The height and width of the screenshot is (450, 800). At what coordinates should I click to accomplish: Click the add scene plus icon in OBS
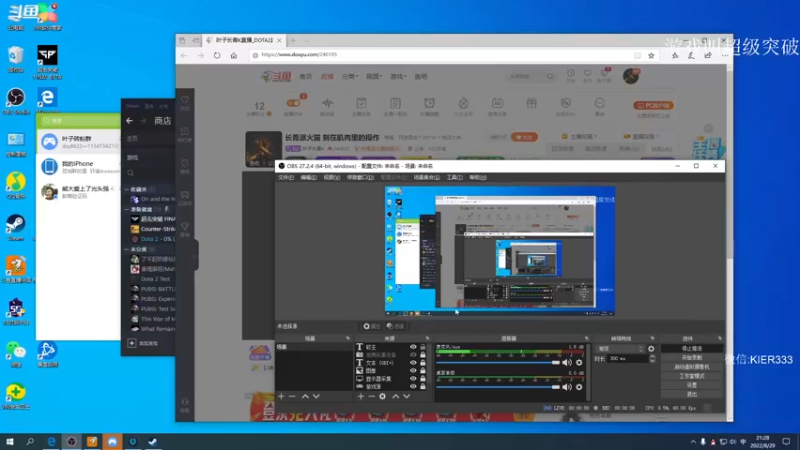(x=281, y=396)
